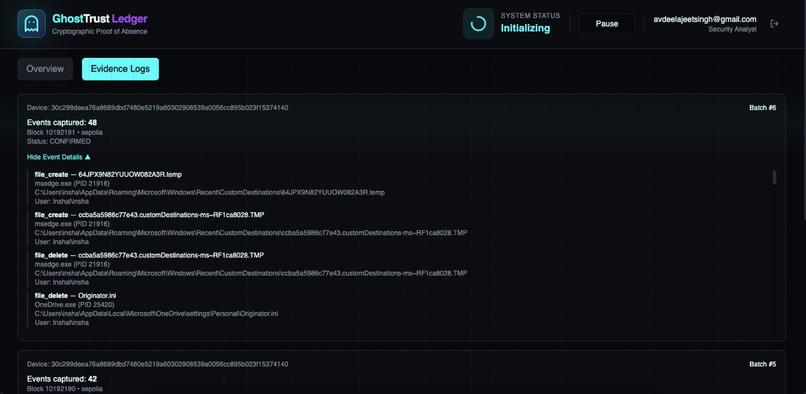This screenshot has height=394, width=806.
Task: Click the Batch #6 label
Action: pos(762,108)
